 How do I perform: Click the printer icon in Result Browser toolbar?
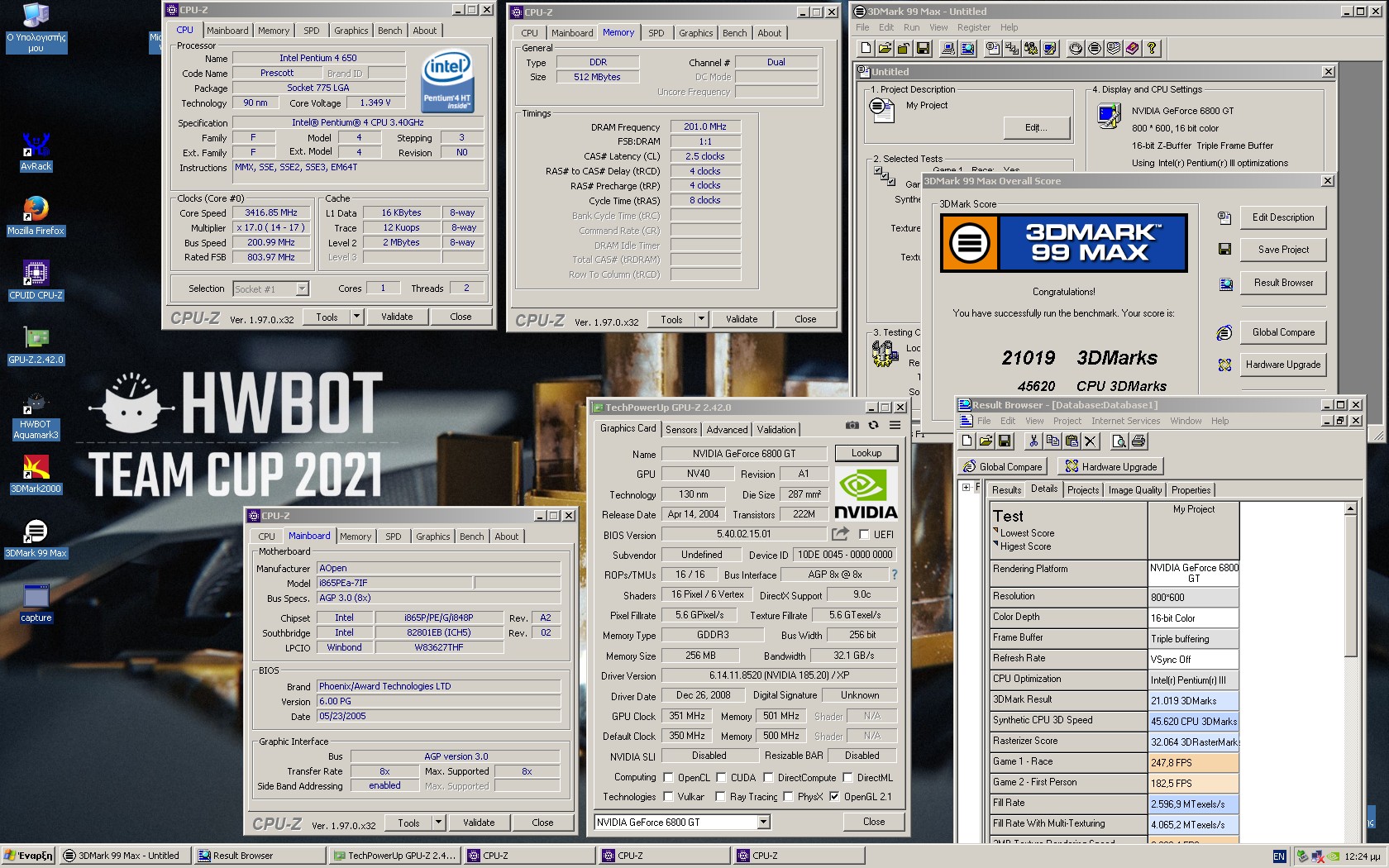pos(1138,441)
